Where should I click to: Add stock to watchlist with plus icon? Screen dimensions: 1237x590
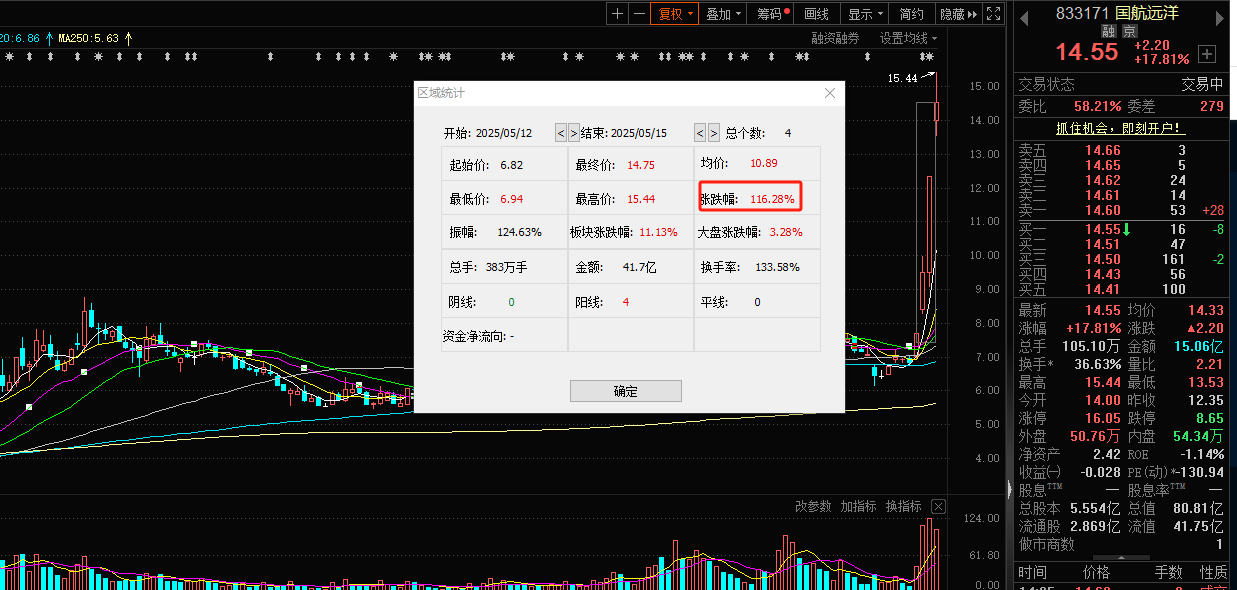coord(1207,54)
